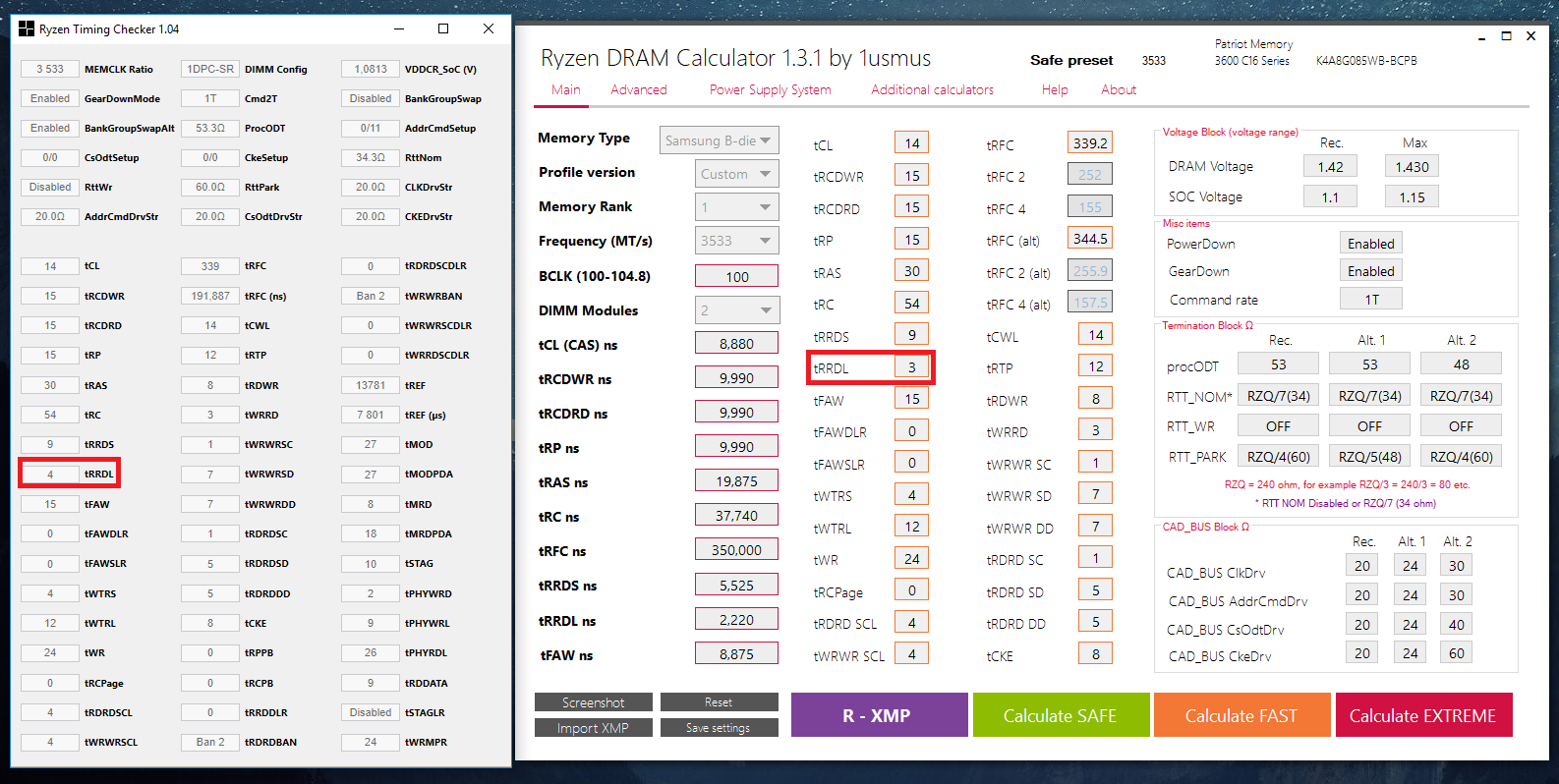The width and height of the screenshot is (1559, 784).
Task: Click the tRC ns input field
Action: [736, 516]
